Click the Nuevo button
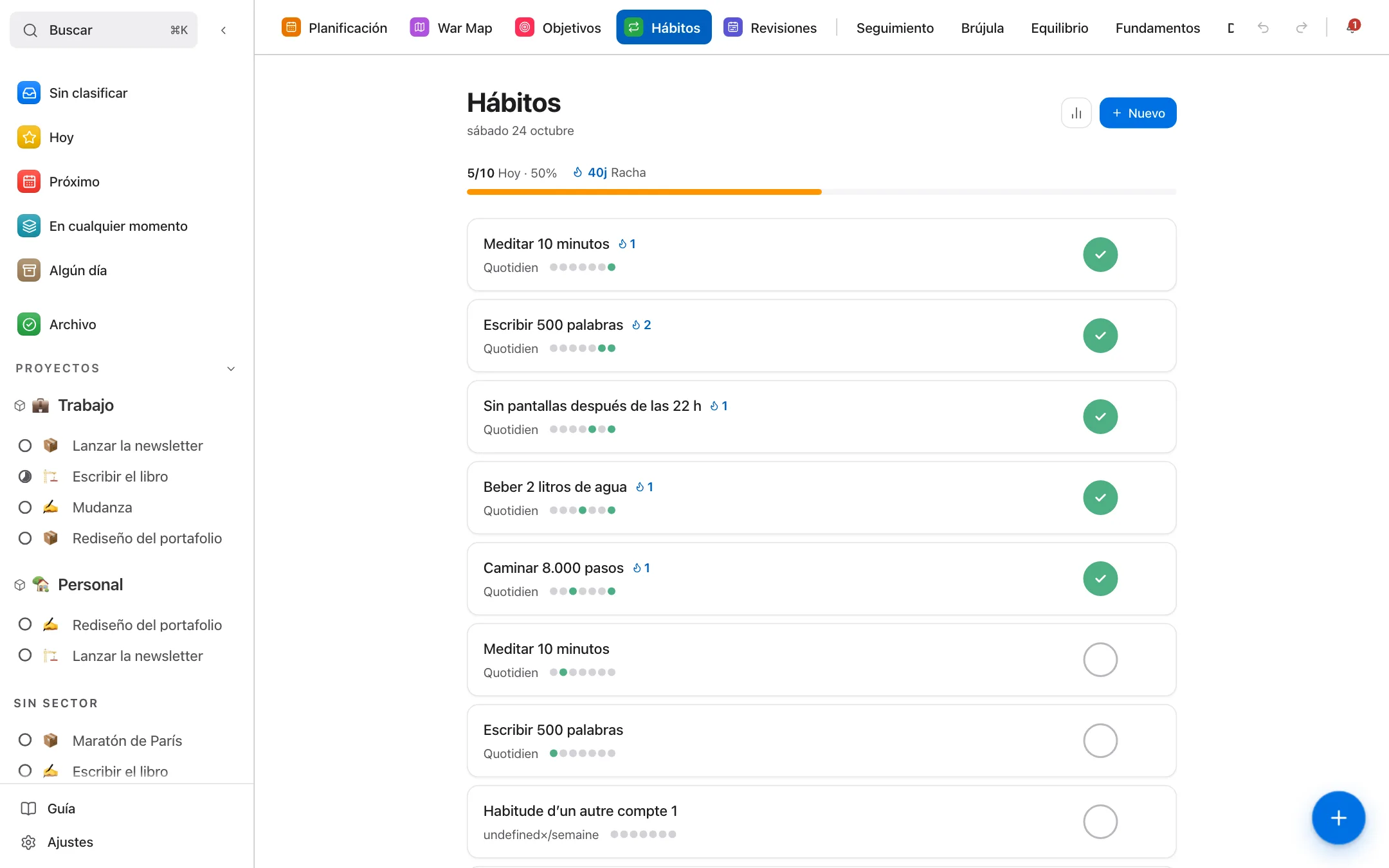Viewport: 1389px width, 868px height. pos(1138,113)
